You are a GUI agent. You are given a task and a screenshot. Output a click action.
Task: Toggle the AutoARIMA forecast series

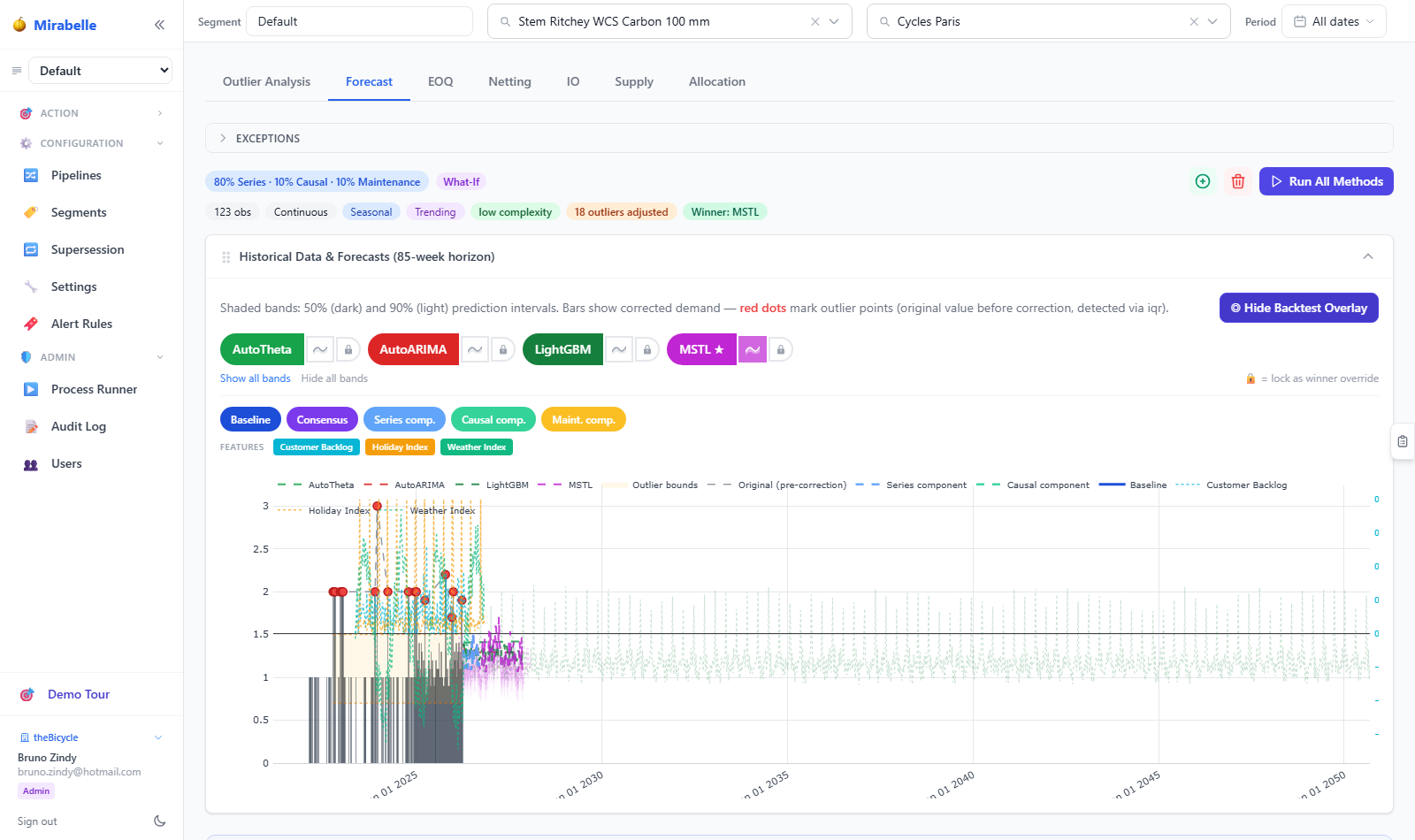413,349
